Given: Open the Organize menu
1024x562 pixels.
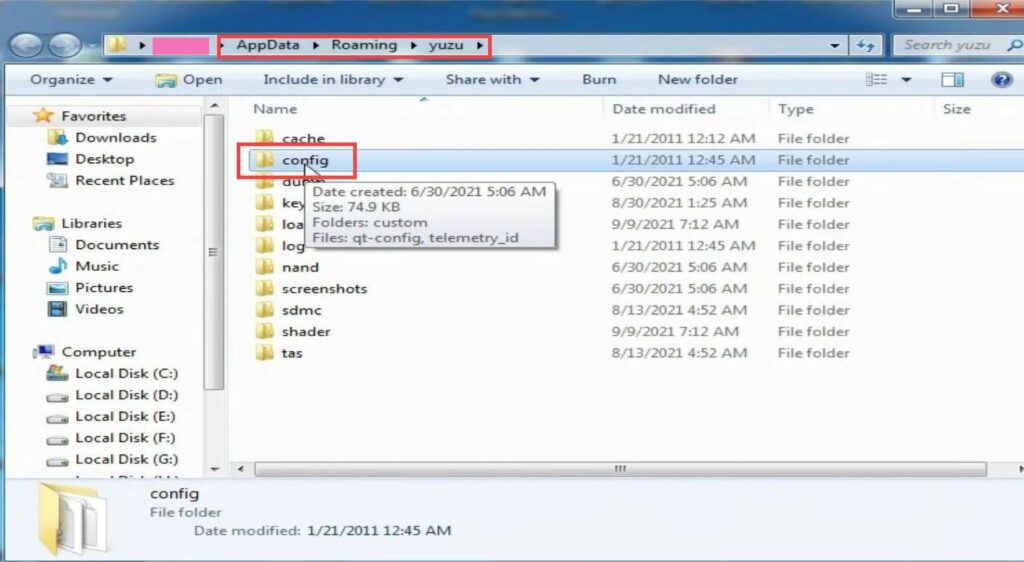Looking at the screenshot, I should click(x=71, y=80).
